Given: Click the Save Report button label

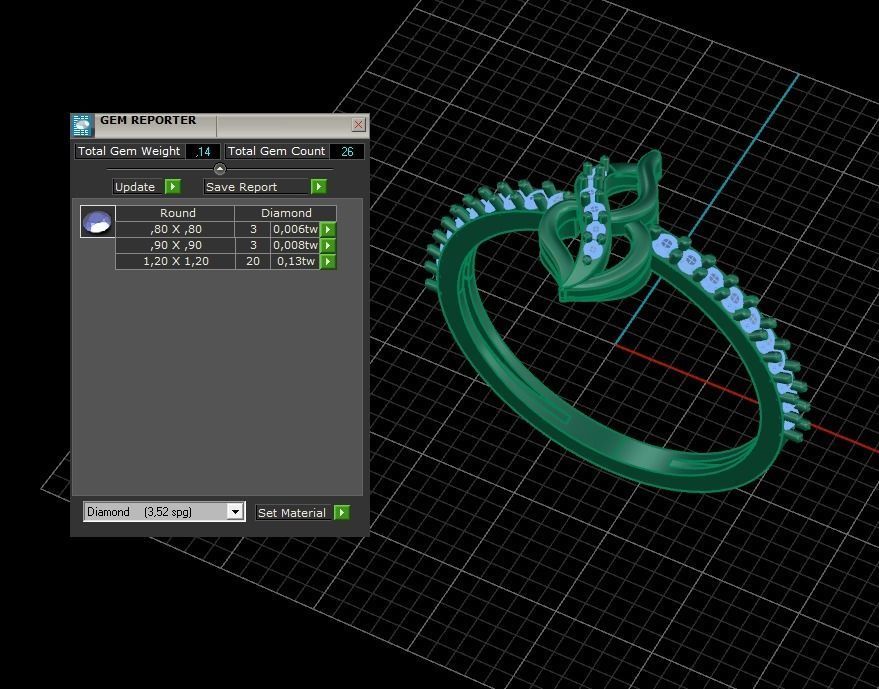Looking at the screenshot, I should tap(257, 187).
